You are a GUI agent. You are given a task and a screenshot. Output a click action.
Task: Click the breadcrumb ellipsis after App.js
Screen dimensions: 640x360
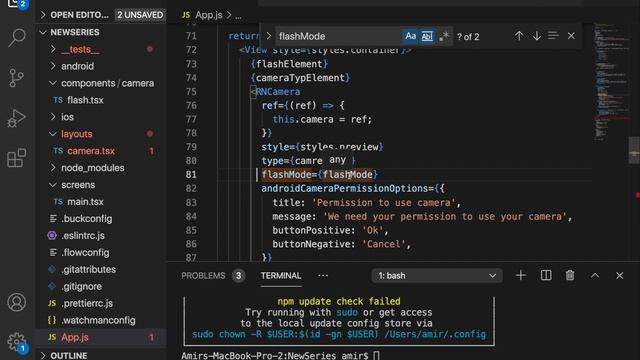[238, 16]
